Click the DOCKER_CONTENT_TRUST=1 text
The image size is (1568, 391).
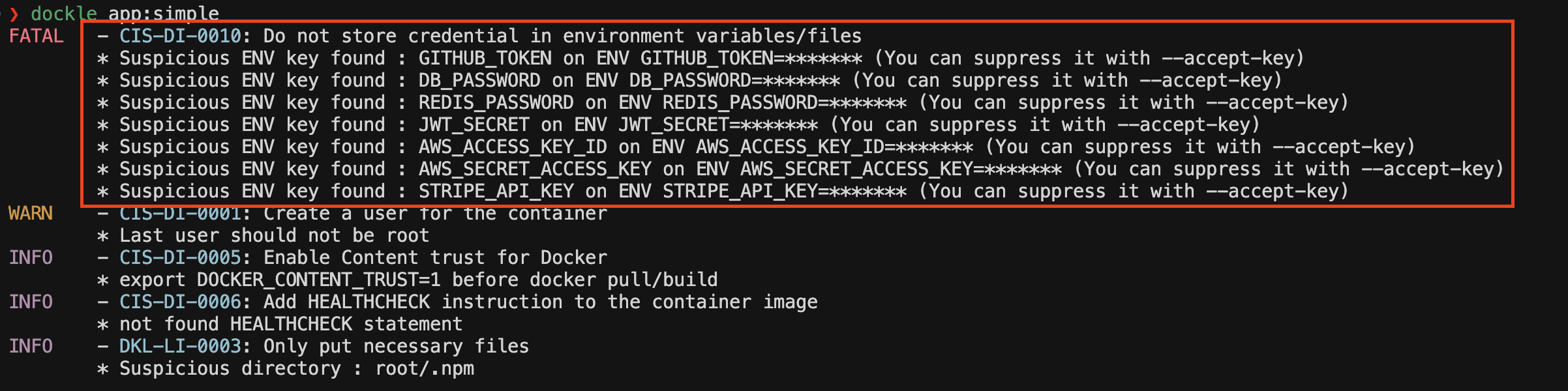pos(318,280)
